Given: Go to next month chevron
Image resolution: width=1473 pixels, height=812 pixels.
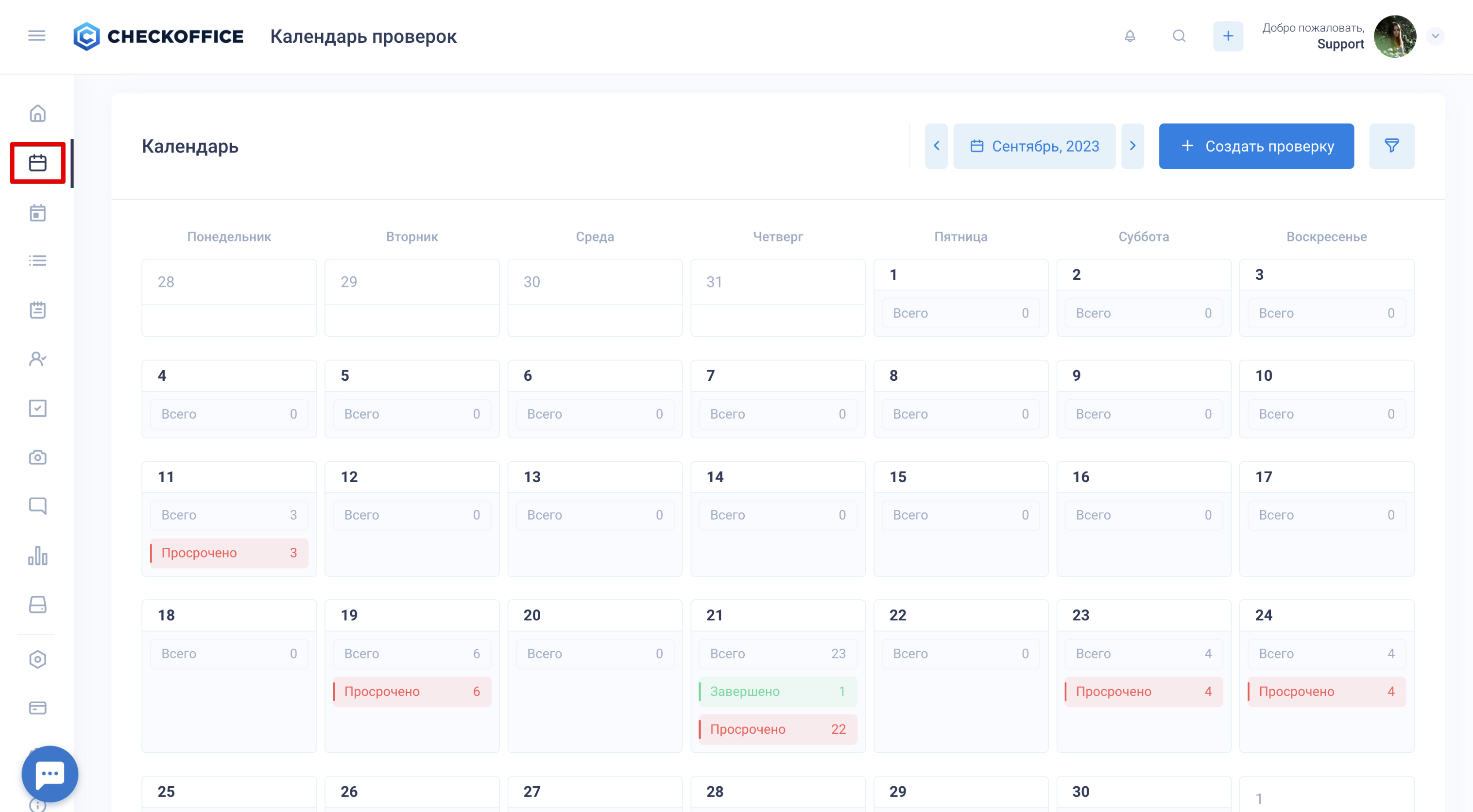Looking at the screenshot, I should [1132, 146].
